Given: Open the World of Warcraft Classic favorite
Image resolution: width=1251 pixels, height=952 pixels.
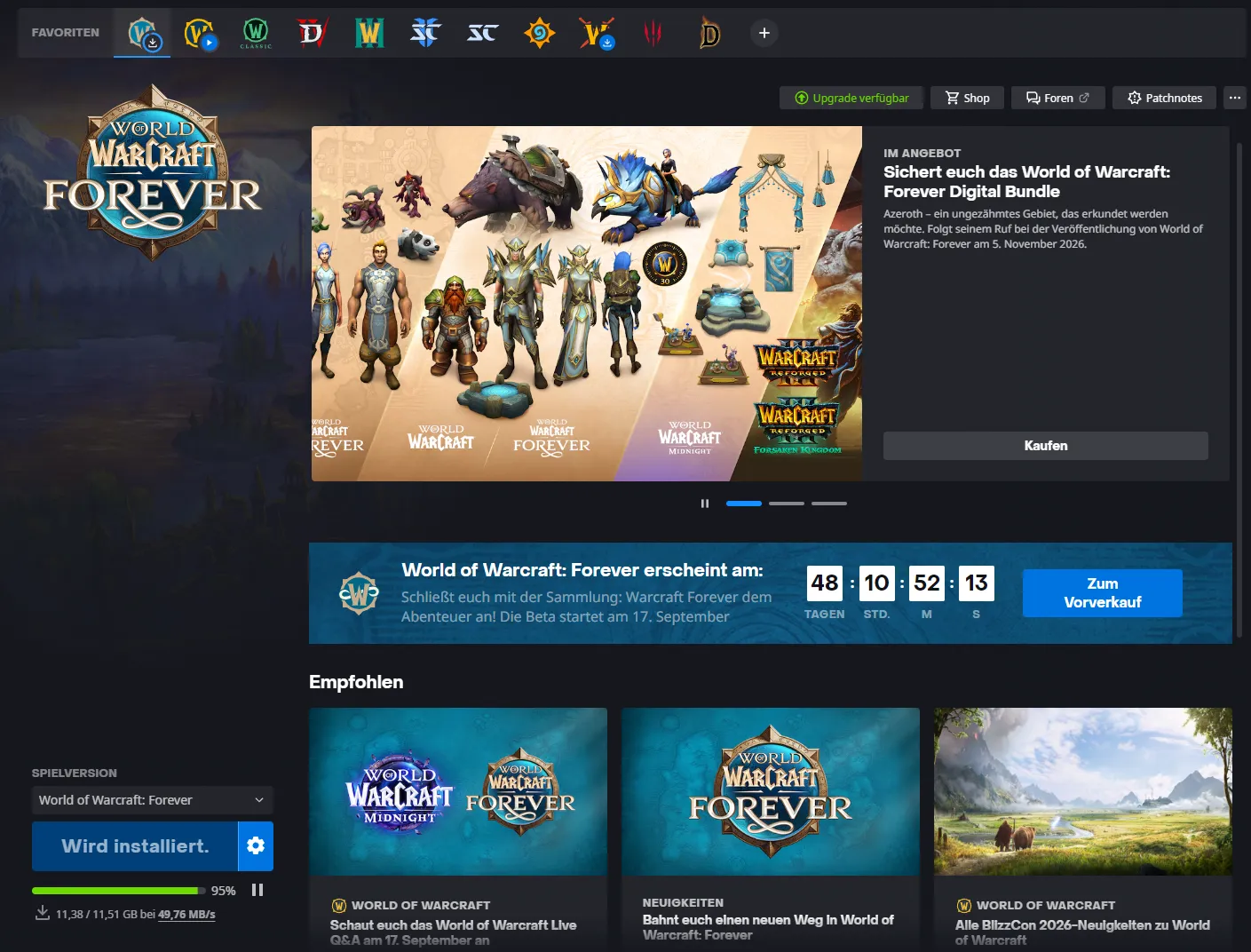Looking at the screenshot, I should click(256, 33).
